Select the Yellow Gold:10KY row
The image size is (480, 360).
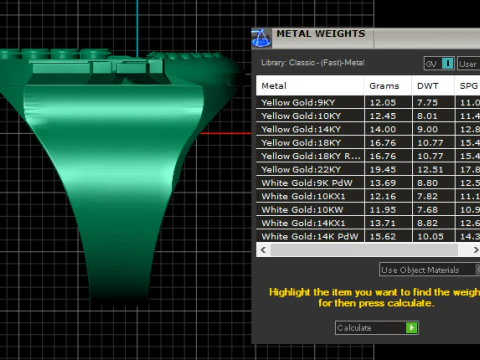[368, 116]
